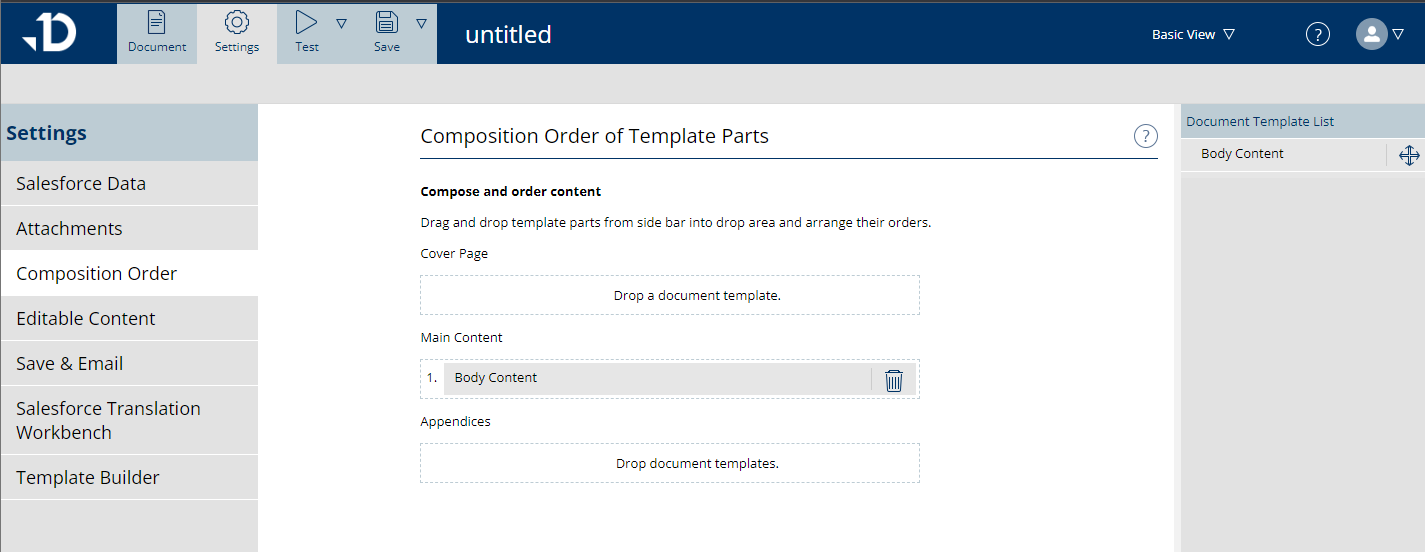Open the Basic View dropdown

1193,34
